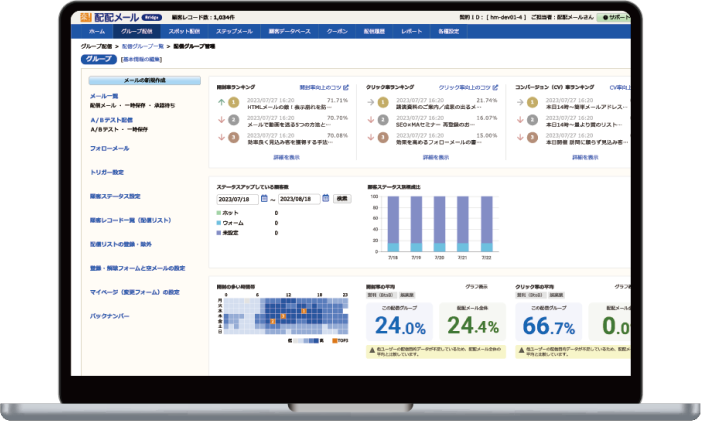
Task: Click the start date field 2023/07/18
Action: tap(237, 198)
